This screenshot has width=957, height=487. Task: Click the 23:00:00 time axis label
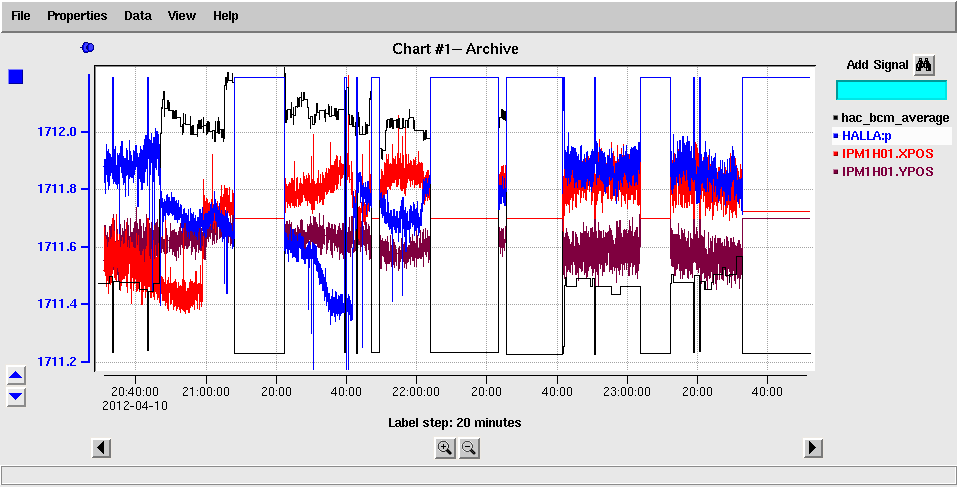[627, 392]
